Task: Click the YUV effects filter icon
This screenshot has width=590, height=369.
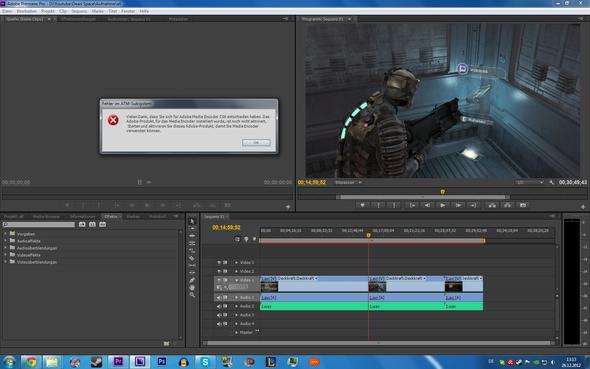Action: pos(102,225)
